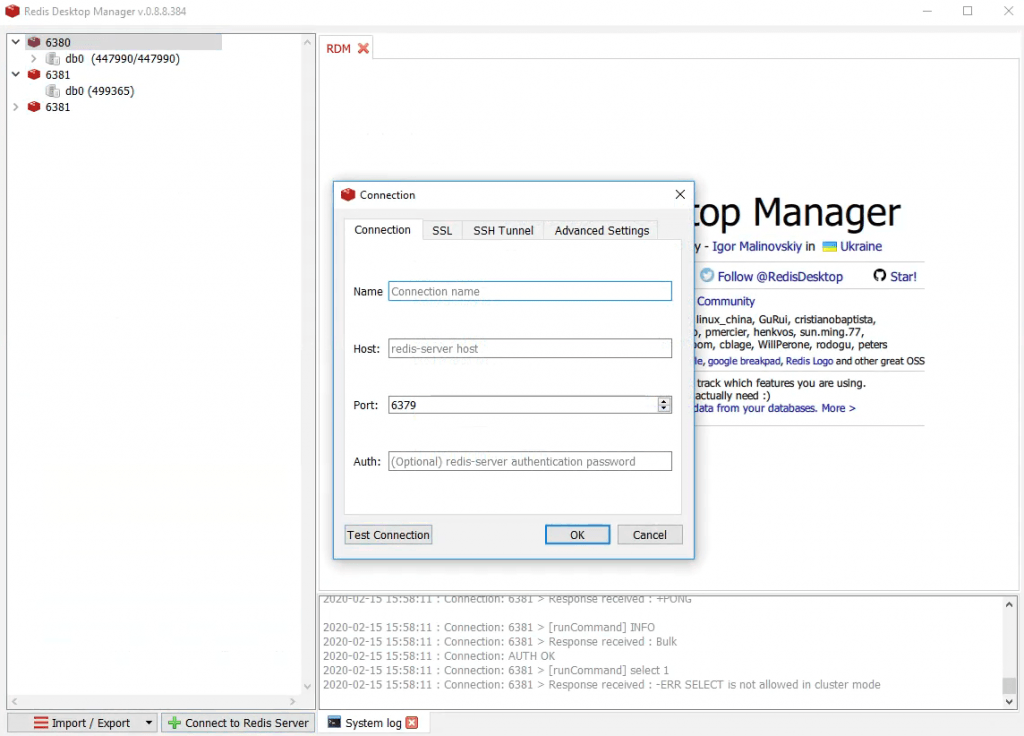Image resolution: width=1024 pixels, height=736 pixels.
Task: Click the Connect to Redis Server button
Action: [x=238, y=722]
